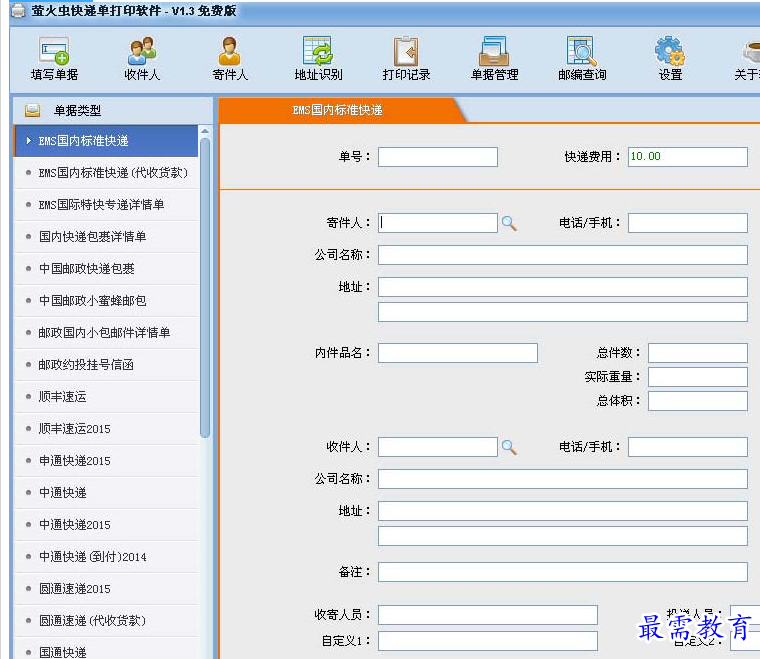Choose 圆通速递(代收货款)
This screenshot has height=659, width=760.
pyautogui.click(x=107, y=620)
